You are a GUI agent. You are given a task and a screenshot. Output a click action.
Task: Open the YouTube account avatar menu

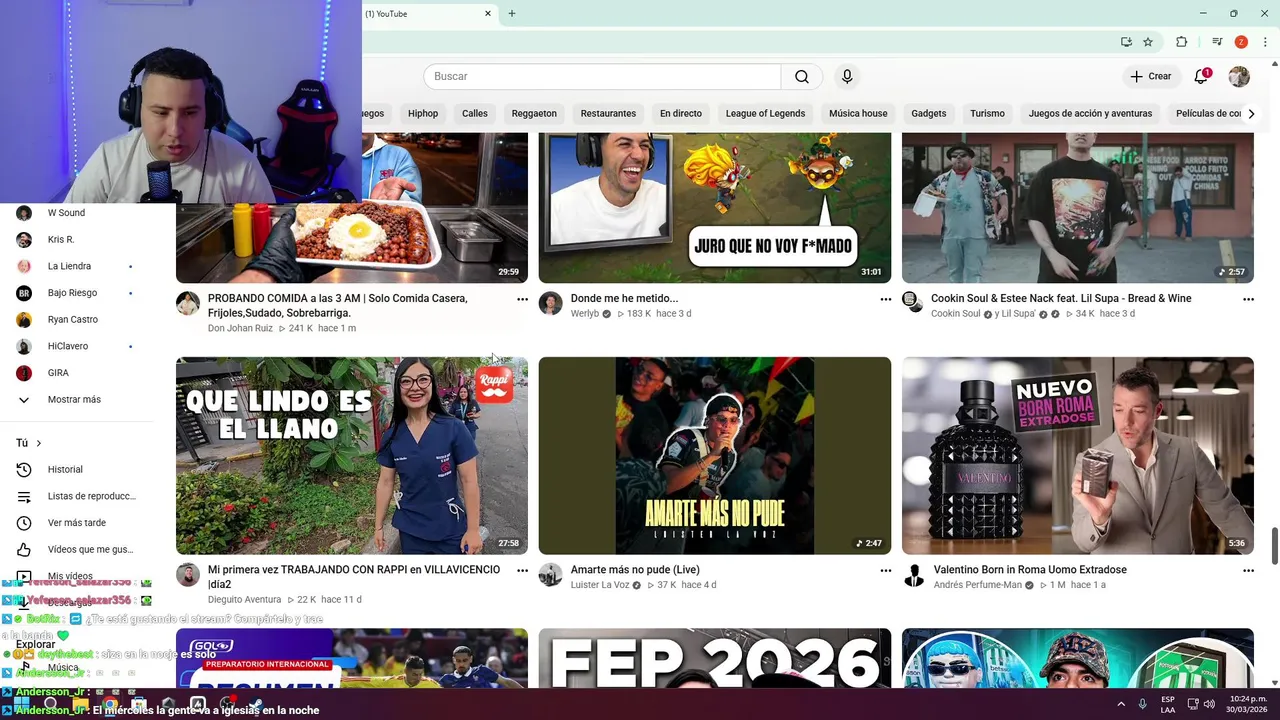1239,76
